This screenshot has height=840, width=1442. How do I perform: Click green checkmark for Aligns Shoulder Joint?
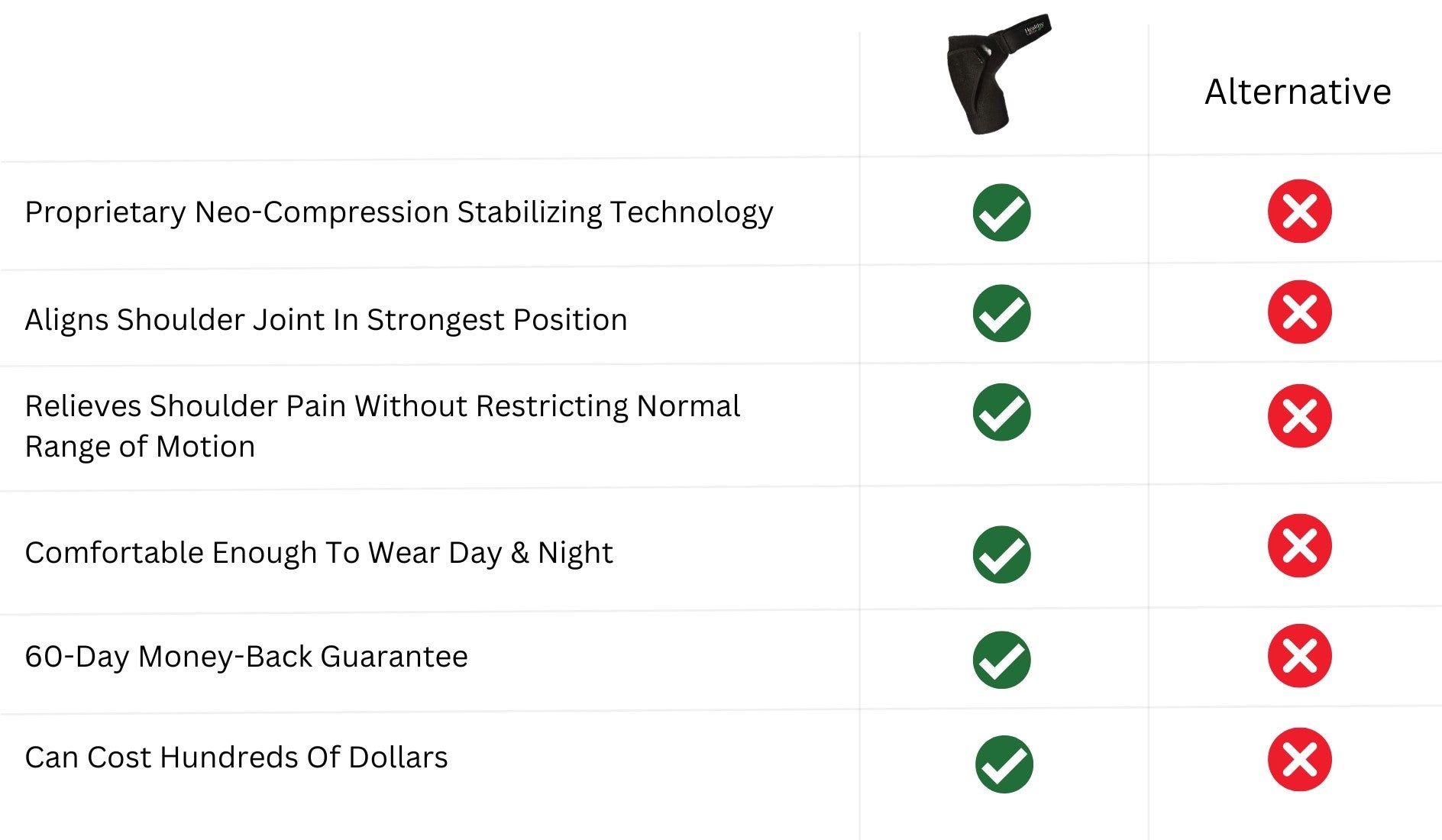[1001, 313]
